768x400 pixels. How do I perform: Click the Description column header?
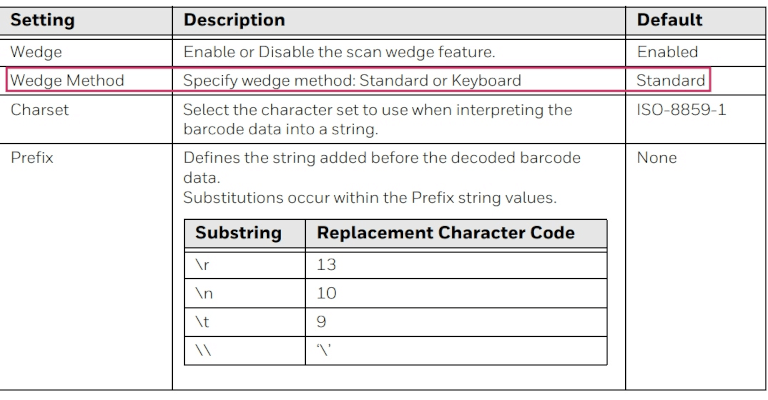pos(234,20)
